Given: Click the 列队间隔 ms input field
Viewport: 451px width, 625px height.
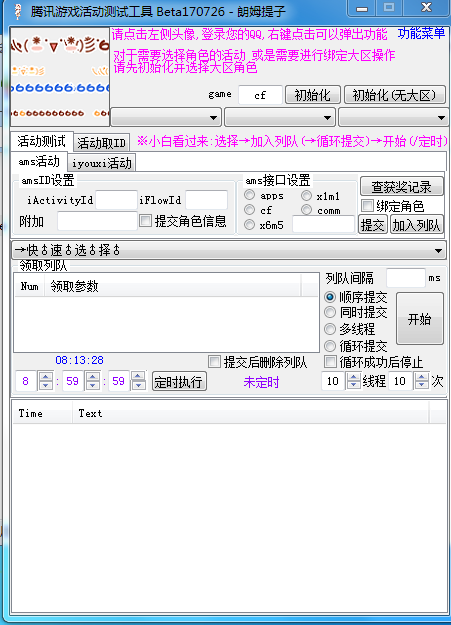Looking at the screenshot, I should [406, 278].
